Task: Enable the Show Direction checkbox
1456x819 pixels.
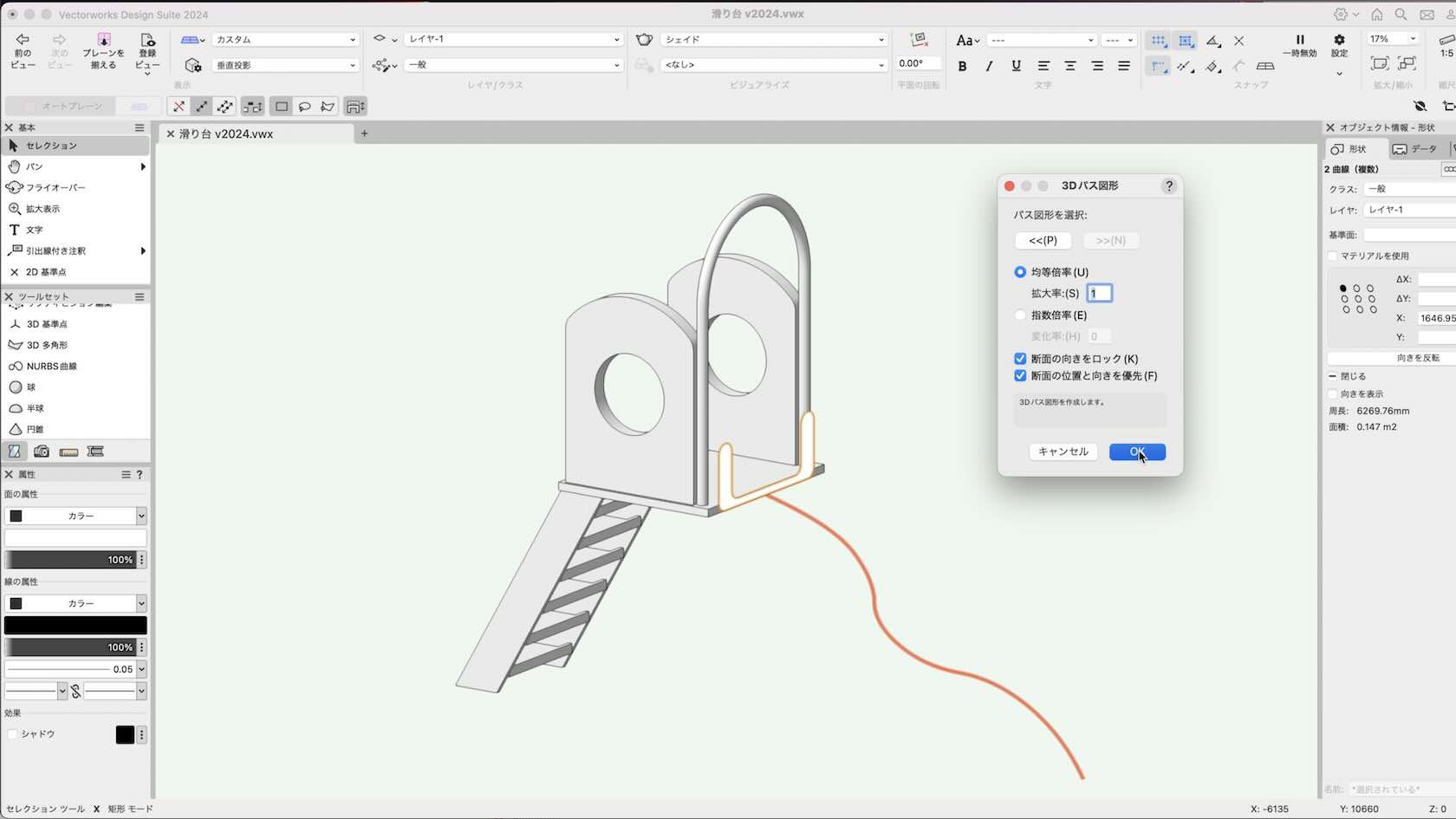Action: pyautogui.click(x=1333, y=394)
